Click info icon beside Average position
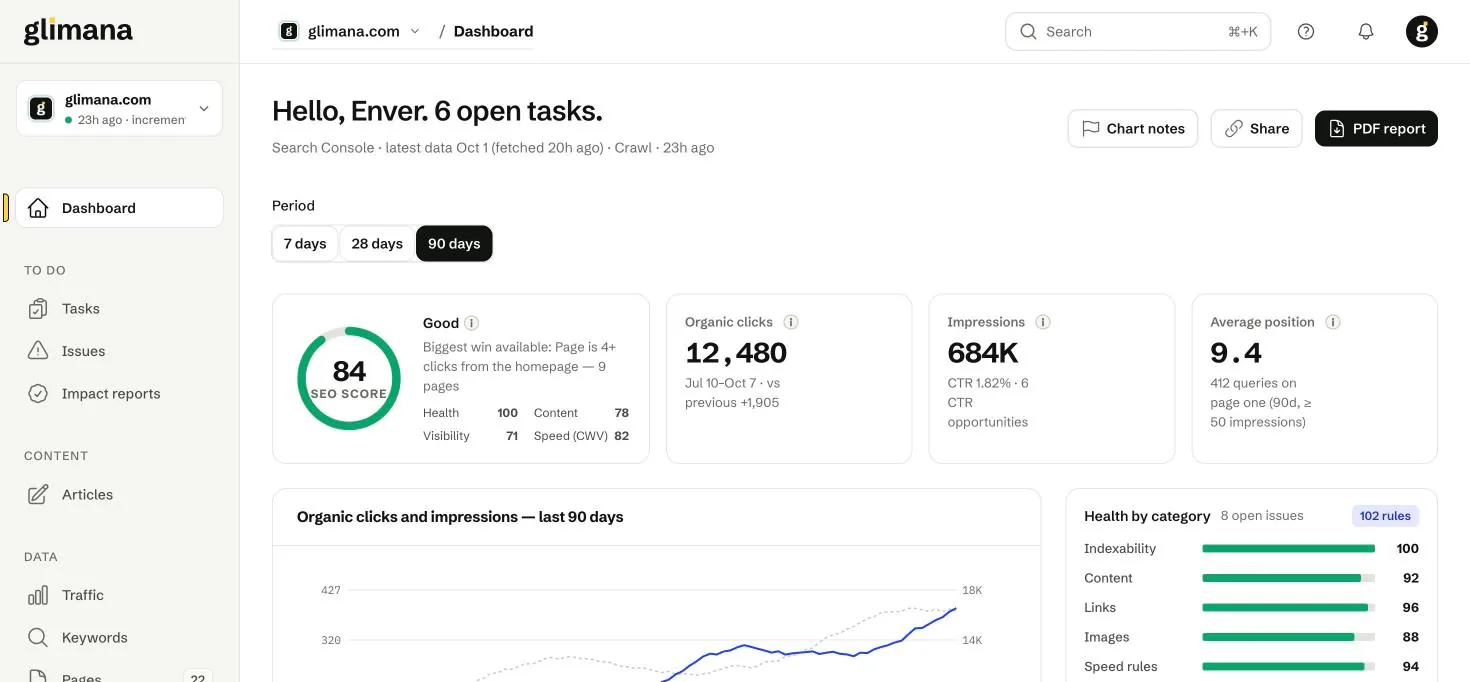Screen dimensions: 1470x682 pyautogui.click(x=1333, y=322)
